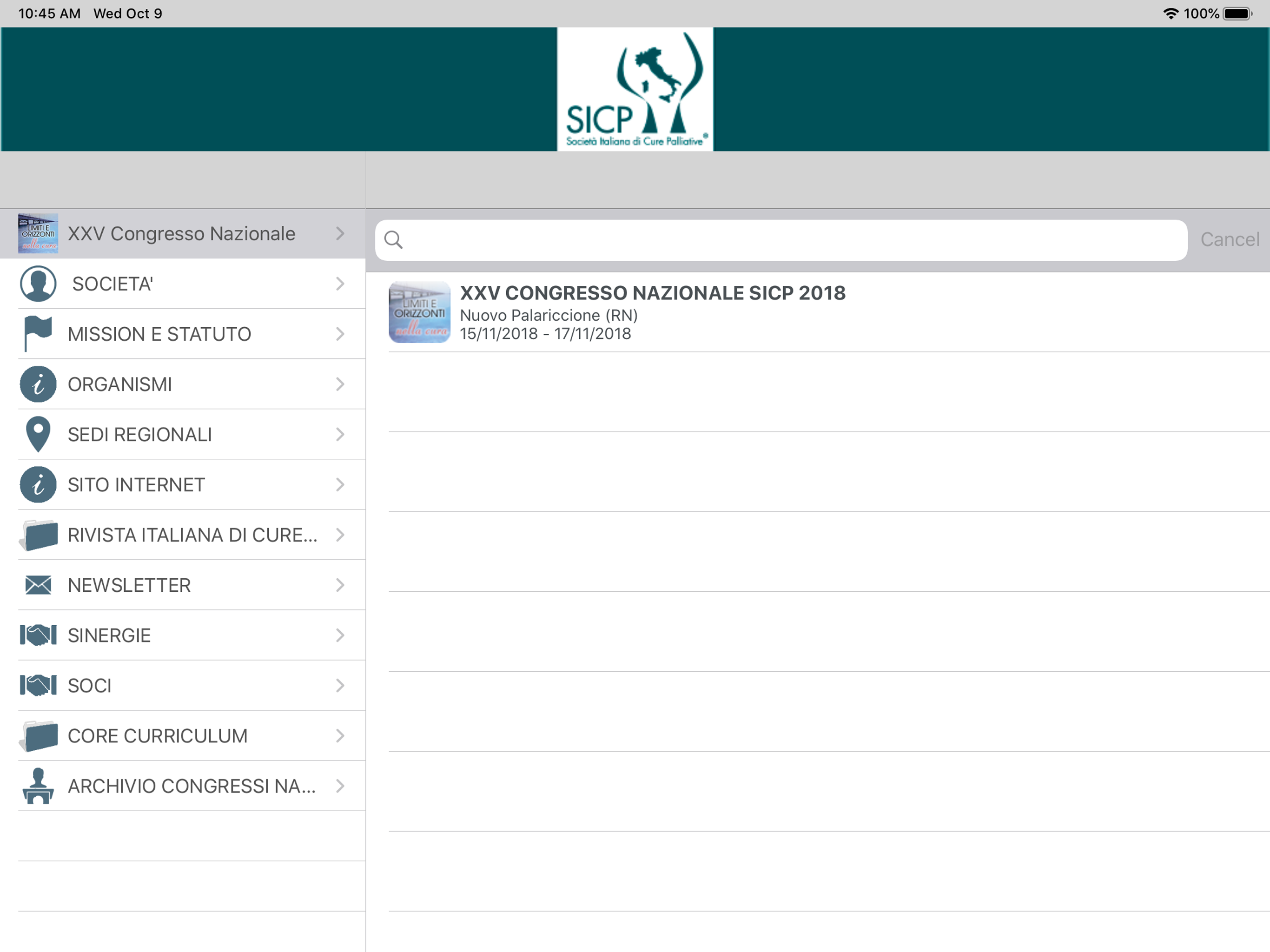Tap the envelope icon for Newsletter
The width and height of the screenshot is (1270, 952).
pyautogui.click(x=38, y=585)
